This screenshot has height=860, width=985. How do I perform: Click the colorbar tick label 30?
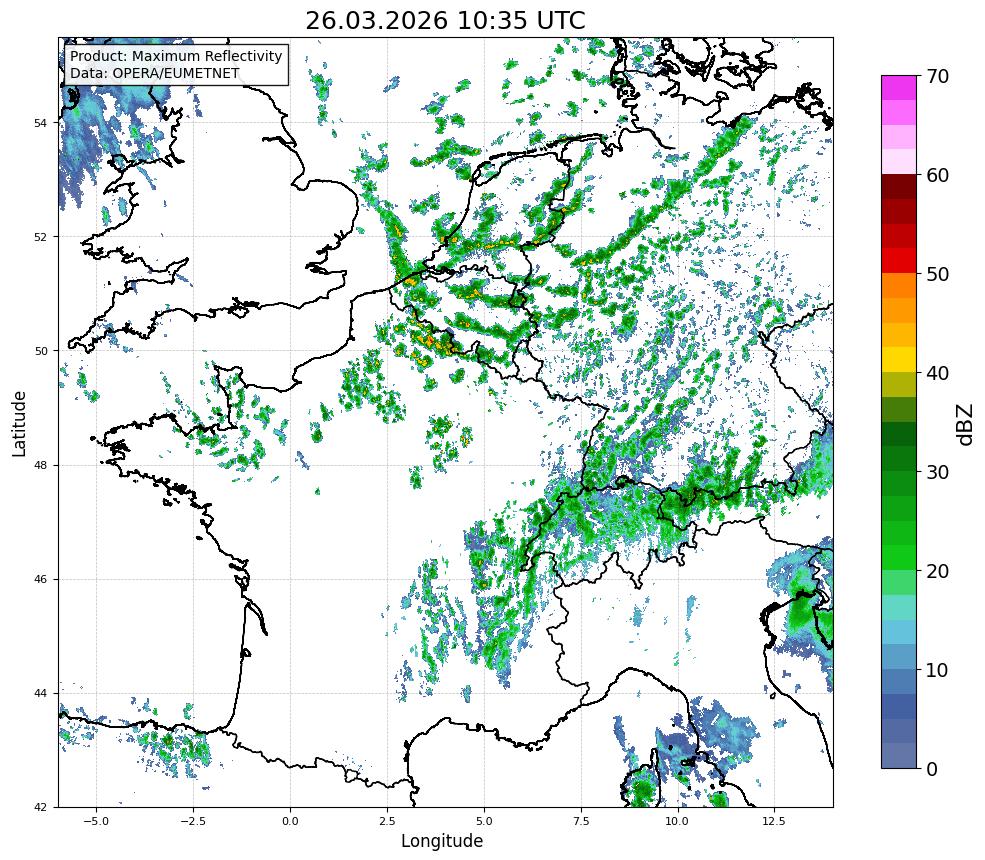937,472
